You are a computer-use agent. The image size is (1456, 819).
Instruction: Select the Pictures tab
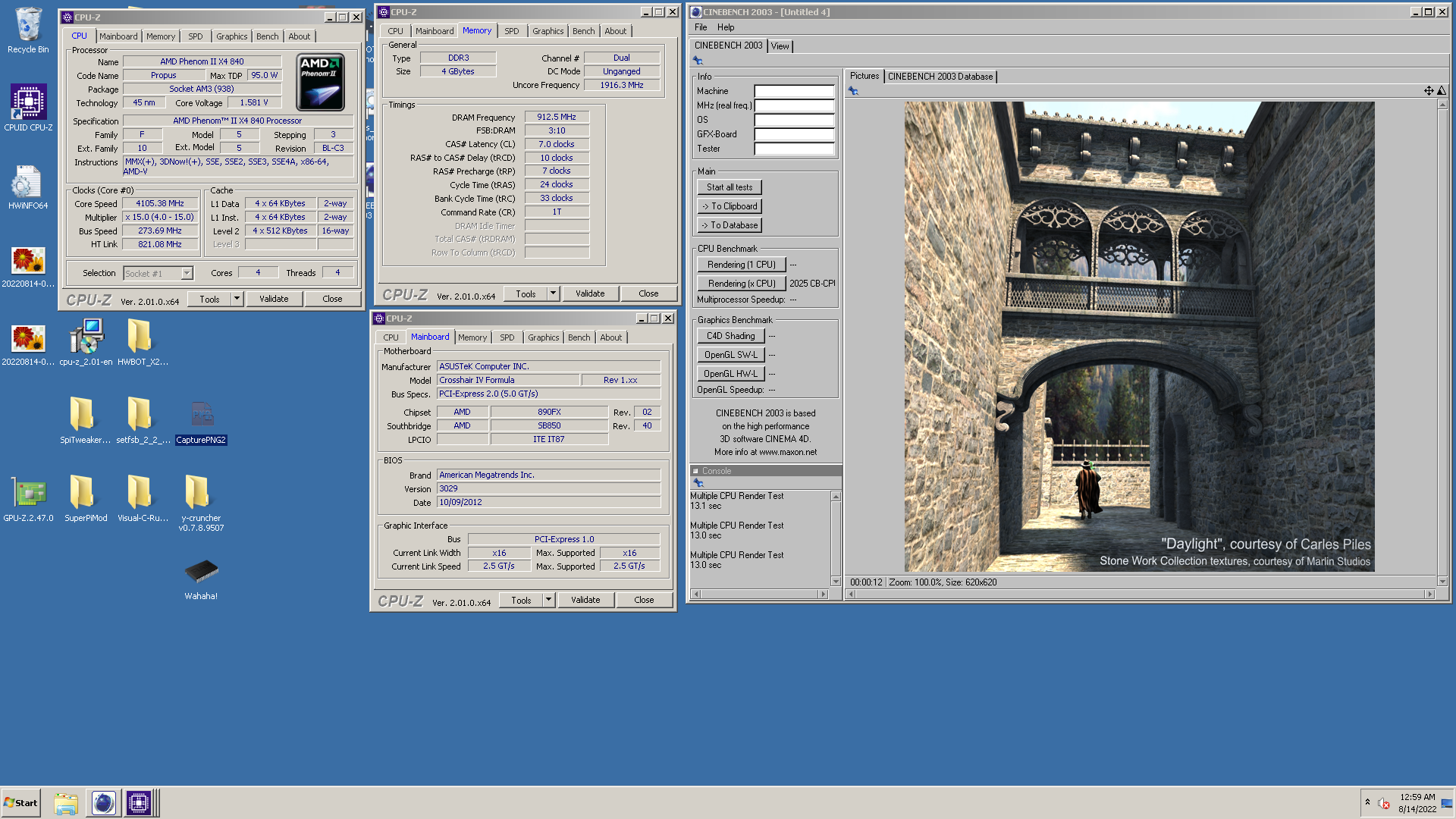click(x=864, y=76)
